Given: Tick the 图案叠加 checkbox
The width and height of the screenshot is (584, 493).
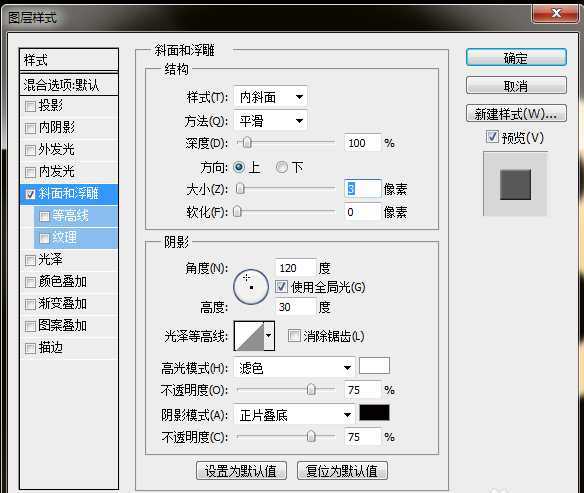Looking at the screenshot, I should [x=30, y=326].
